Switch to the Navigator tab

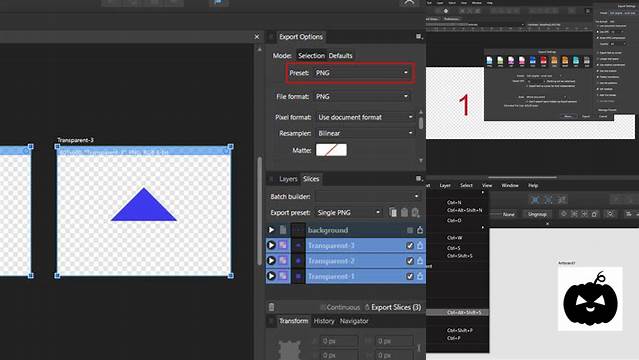(354, 321)
